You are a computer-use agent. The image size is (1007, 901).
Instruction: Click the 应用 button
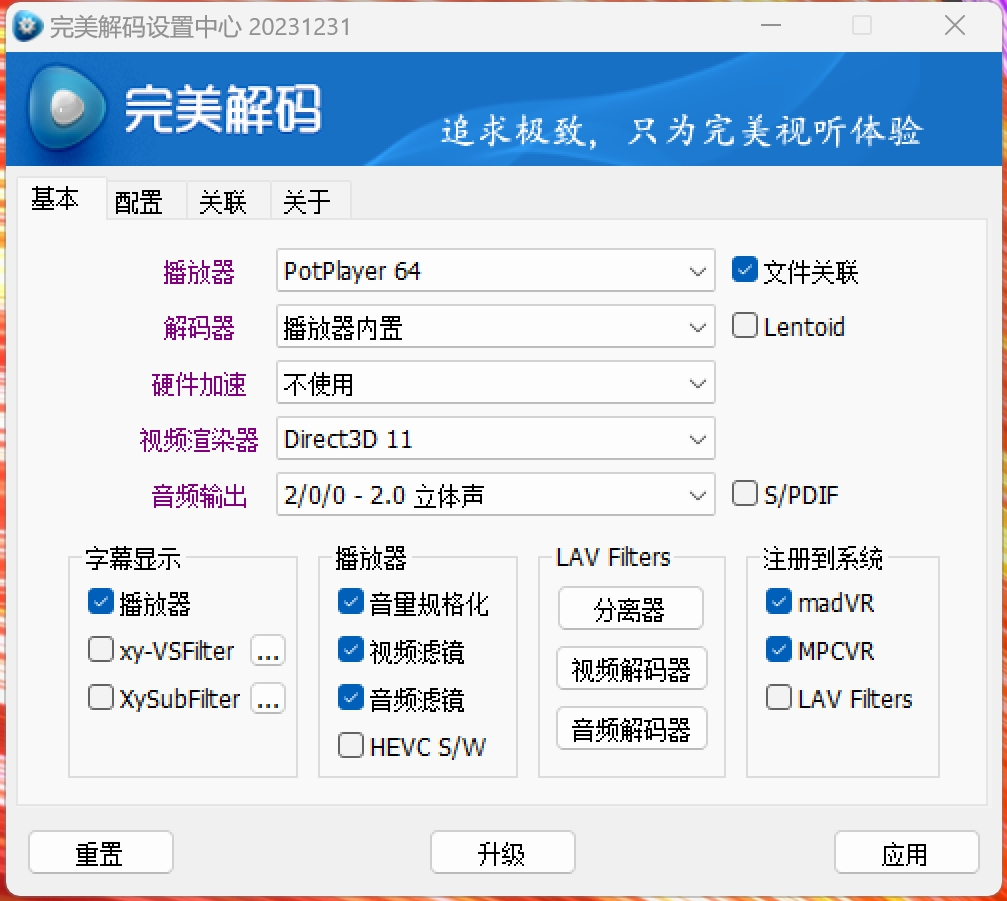[x=906, y=854]
